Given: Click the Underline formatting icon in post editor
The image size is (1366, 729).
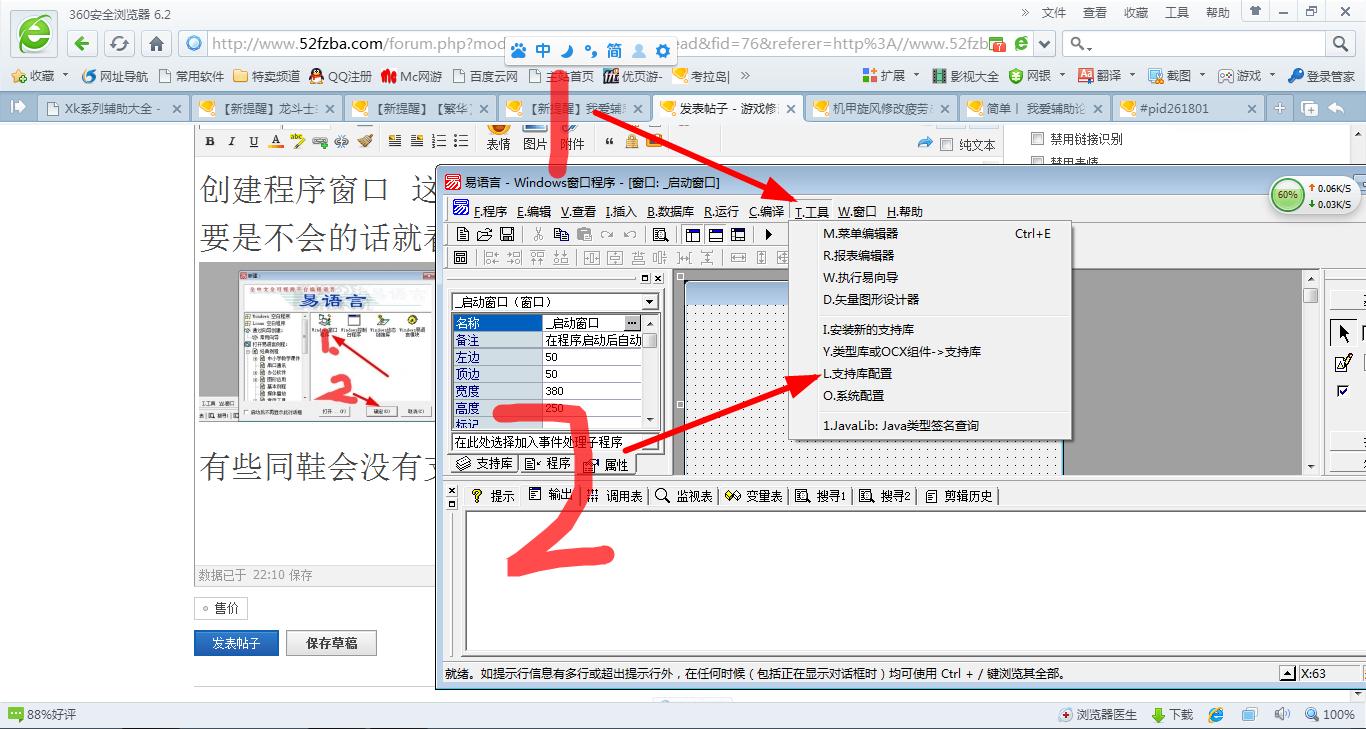Looking at the screenshot, I should (254, 142).
